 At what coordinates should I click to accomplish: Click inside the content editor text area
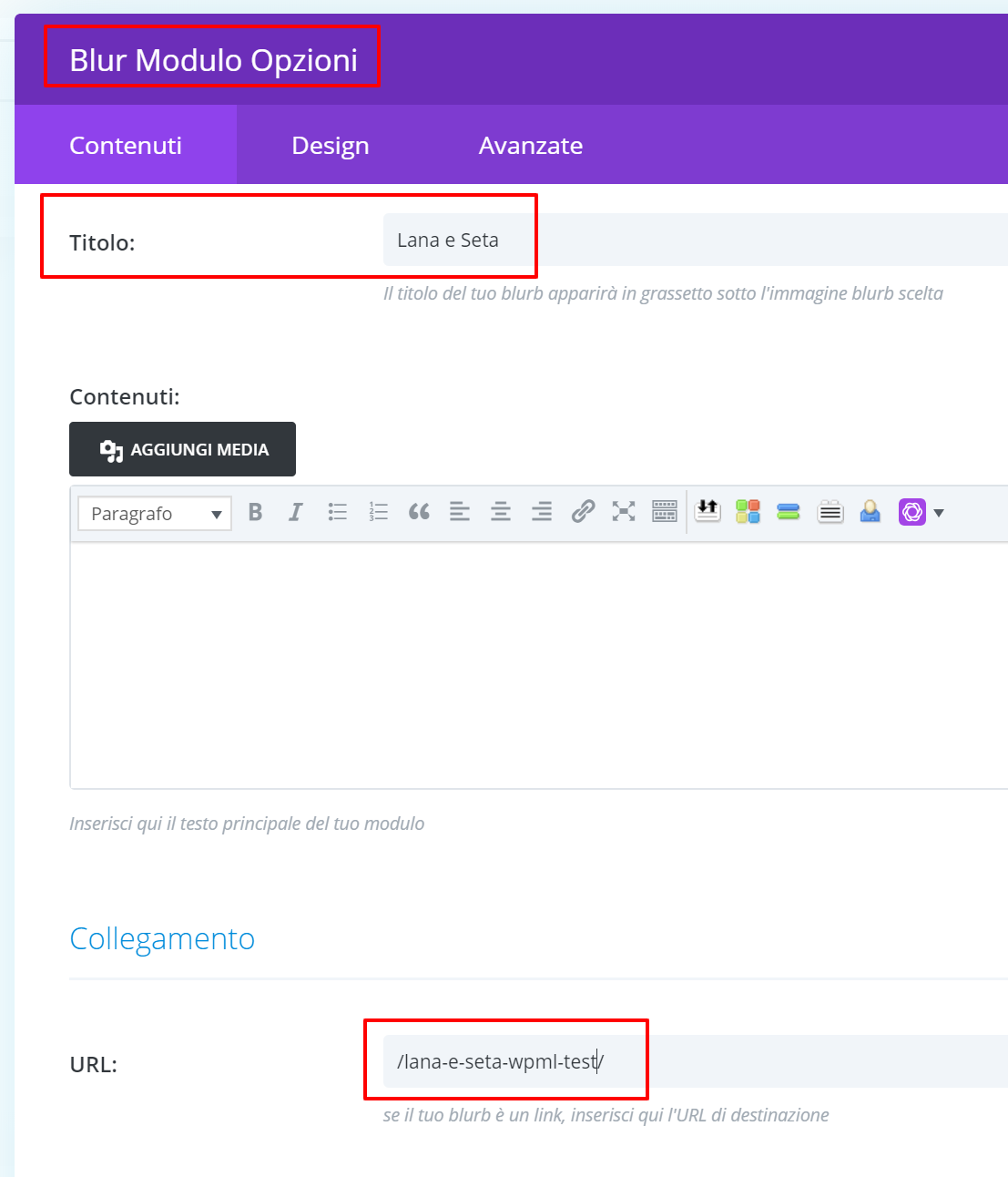[537, 665]
